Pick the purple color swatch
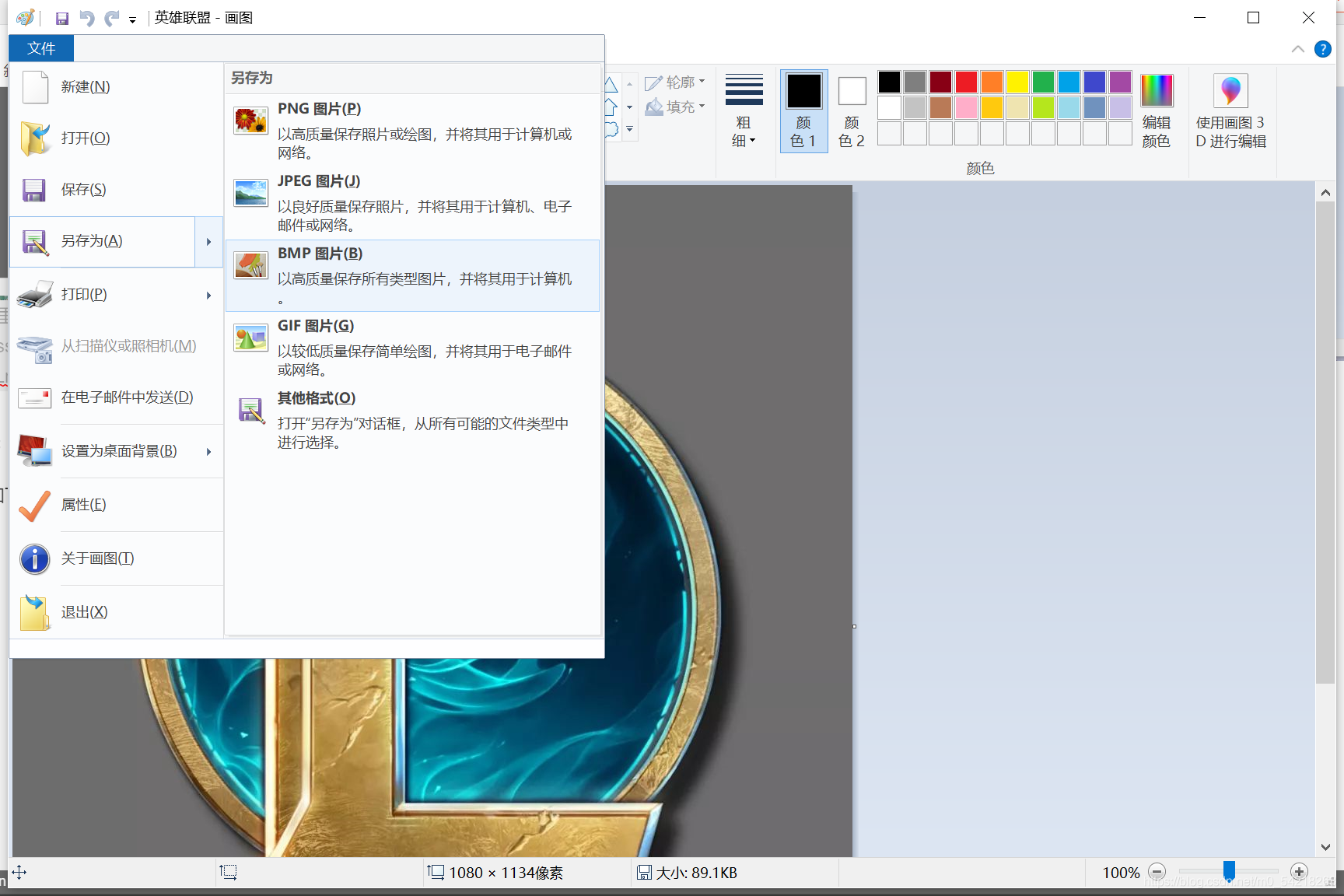This screenshot has width=1344, height=896. tap(1120, 82)
